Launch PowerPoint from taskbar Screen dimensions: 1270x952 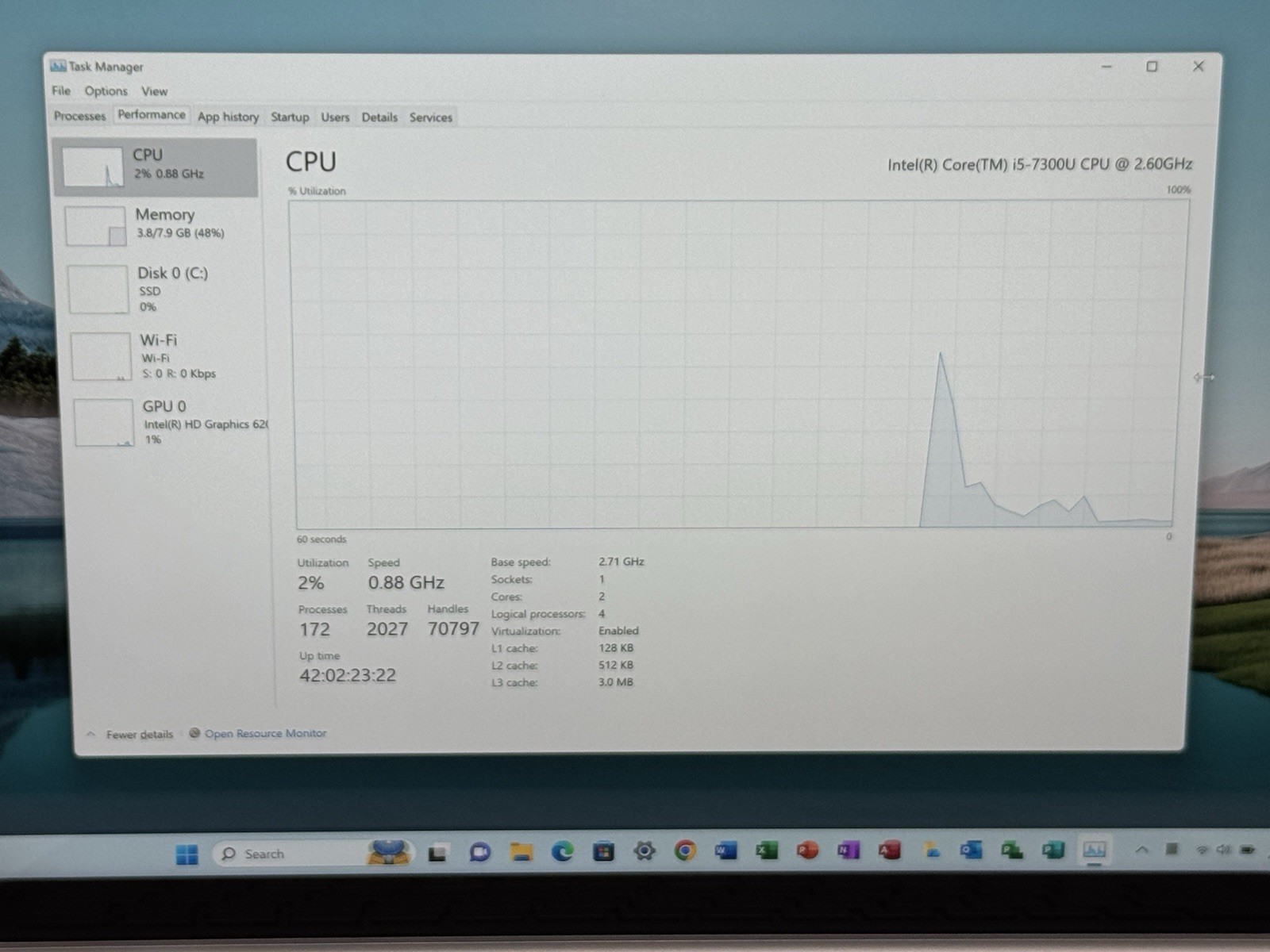[x=807, y=850]
